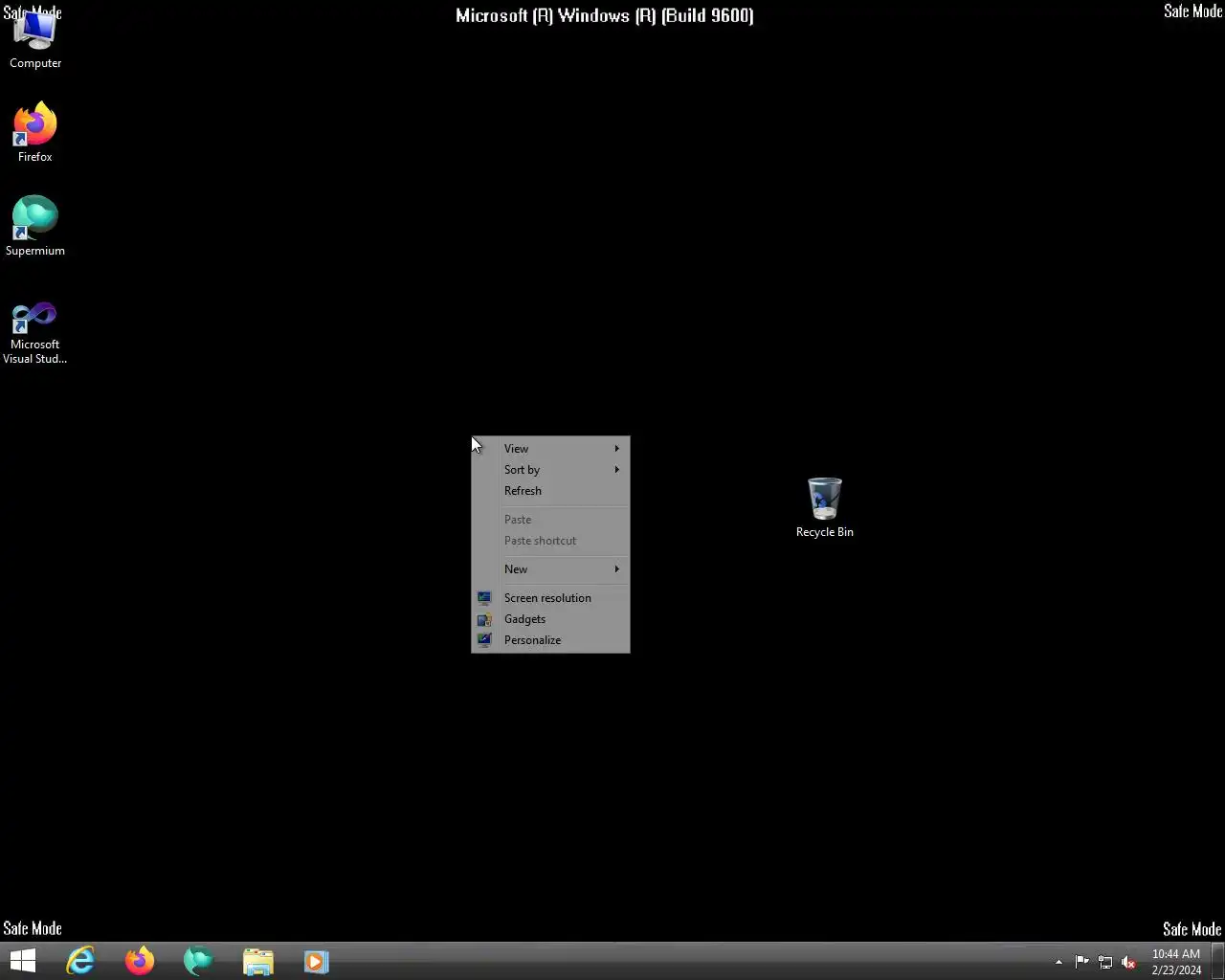Screen dimensions: 1225x980
Task: Launch Supermium from the taskbar
Action: pyautogui.click(x=198, y=961)
